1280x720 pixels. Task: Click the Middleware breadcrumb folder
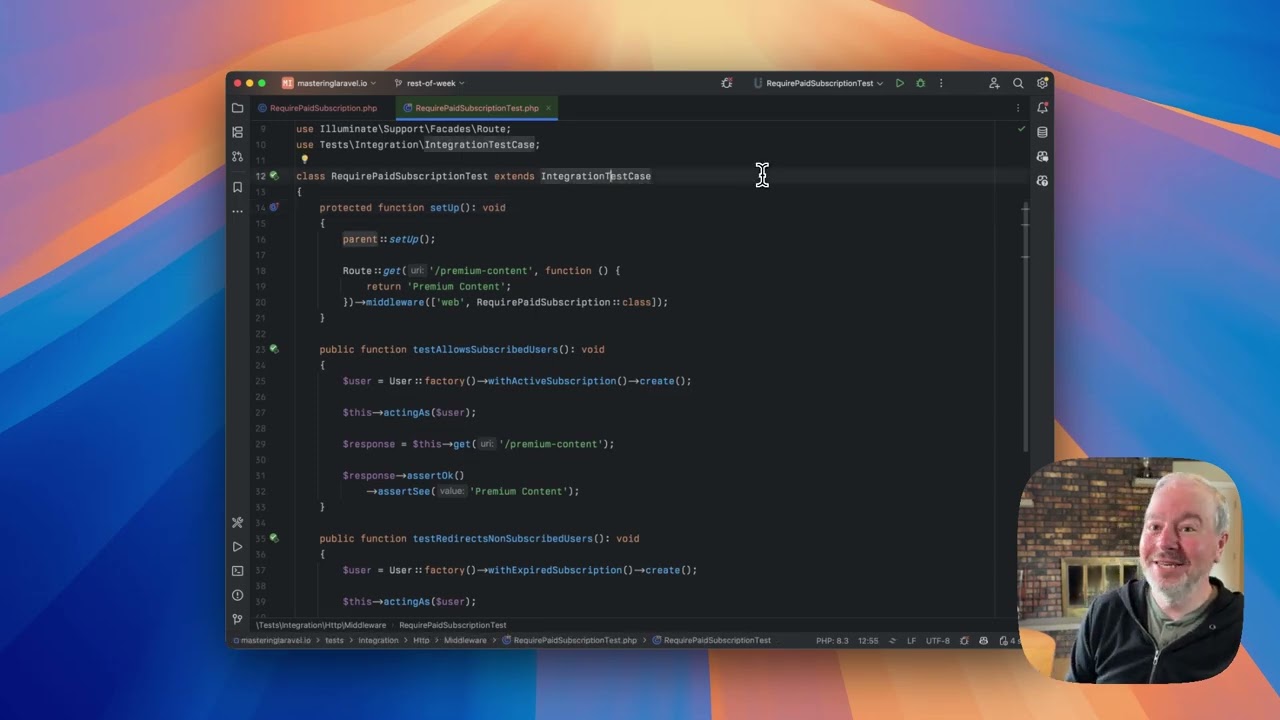coord(465,640)
